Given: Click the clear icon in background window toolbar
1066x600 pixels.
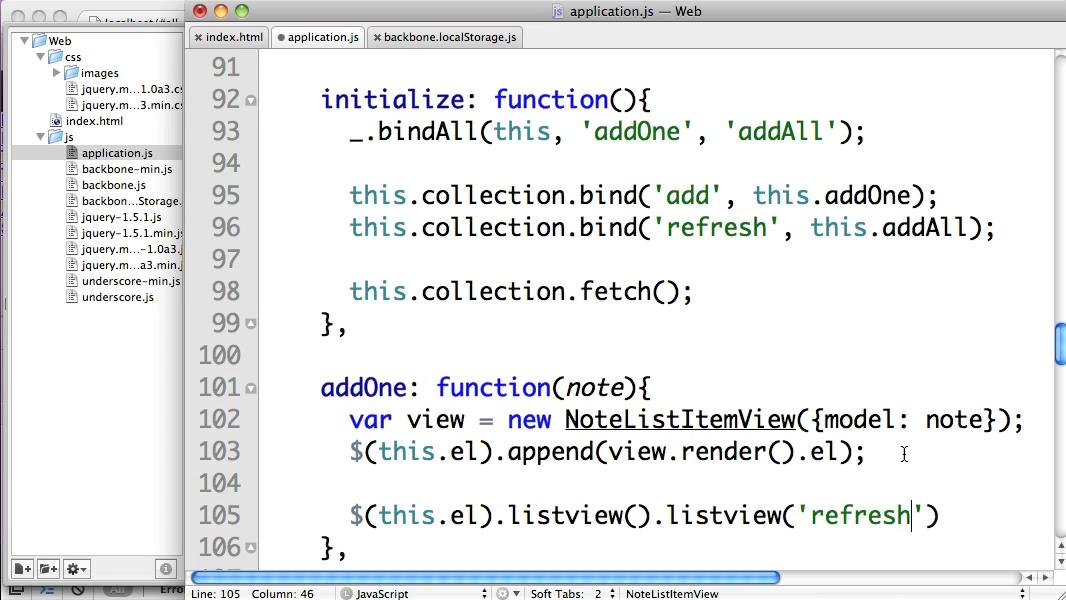Looking at the screenshot, I should coord(78,590).
